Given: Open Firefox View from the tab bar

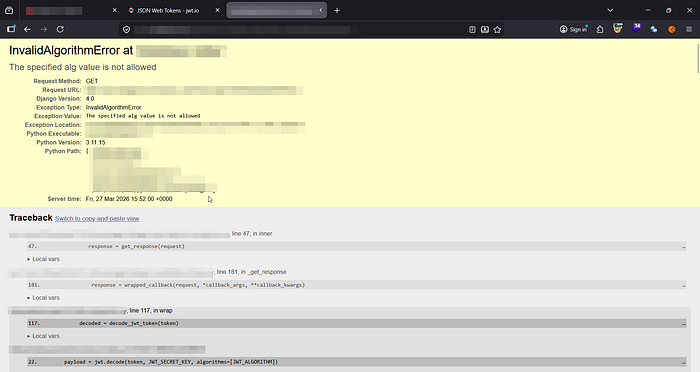Looking at the screenshot, I should [x=9, y=10].
